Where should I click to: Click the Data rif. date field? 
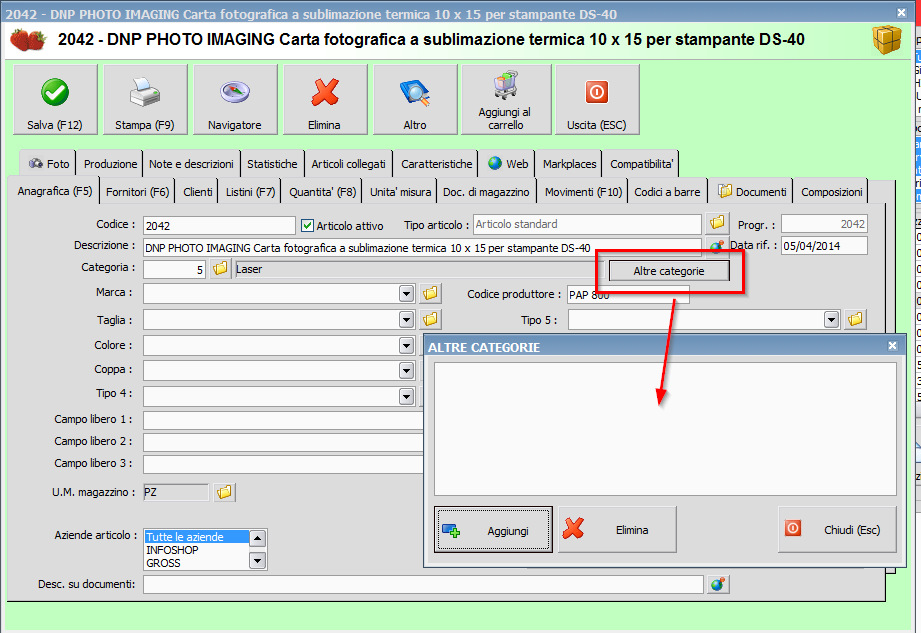824,246
